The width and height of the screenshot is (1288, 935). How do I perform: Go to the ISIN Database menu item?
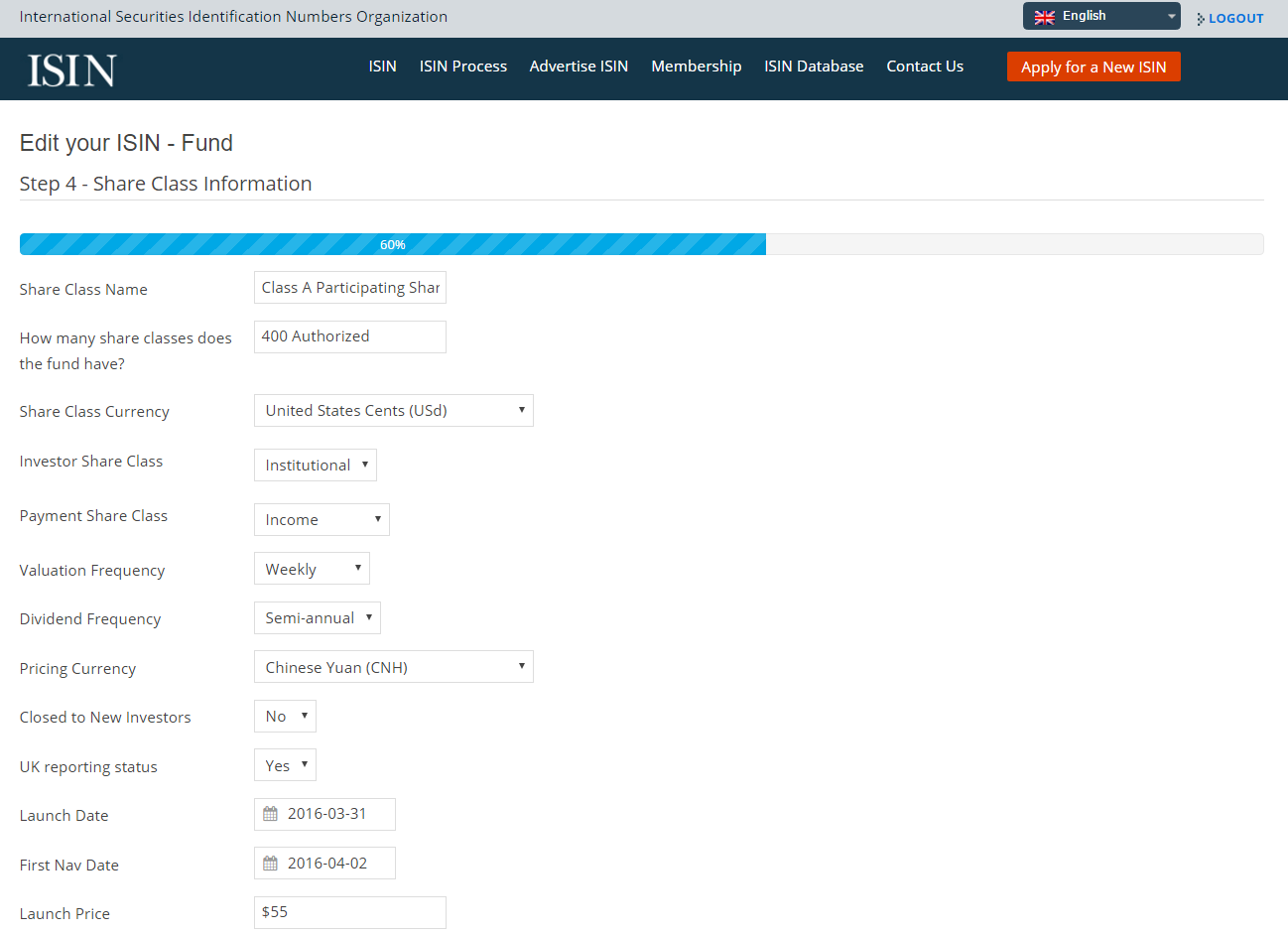click(x=813, y=67)
